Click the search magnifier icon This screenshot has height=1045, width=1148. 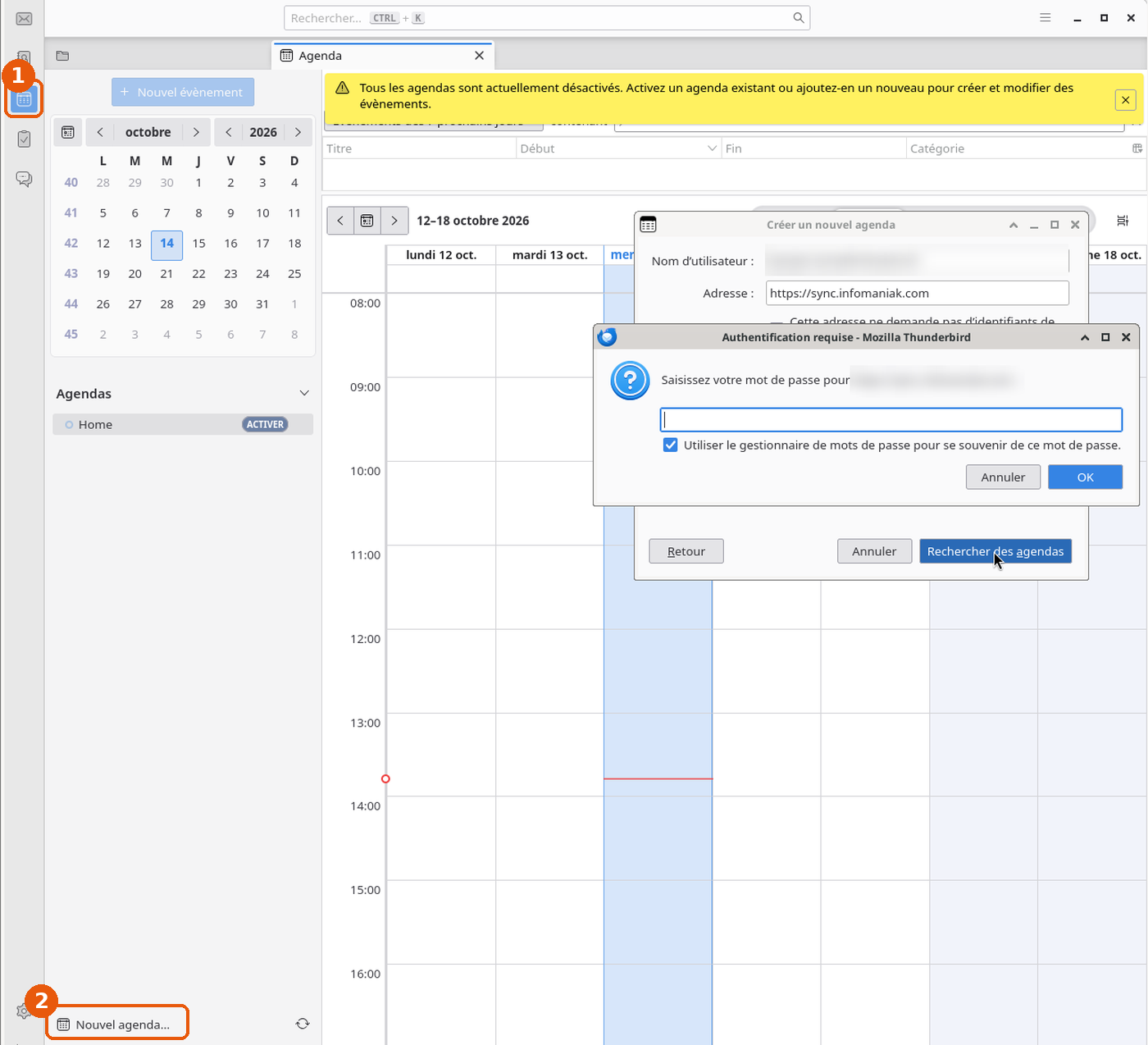[x=799, y=18]
